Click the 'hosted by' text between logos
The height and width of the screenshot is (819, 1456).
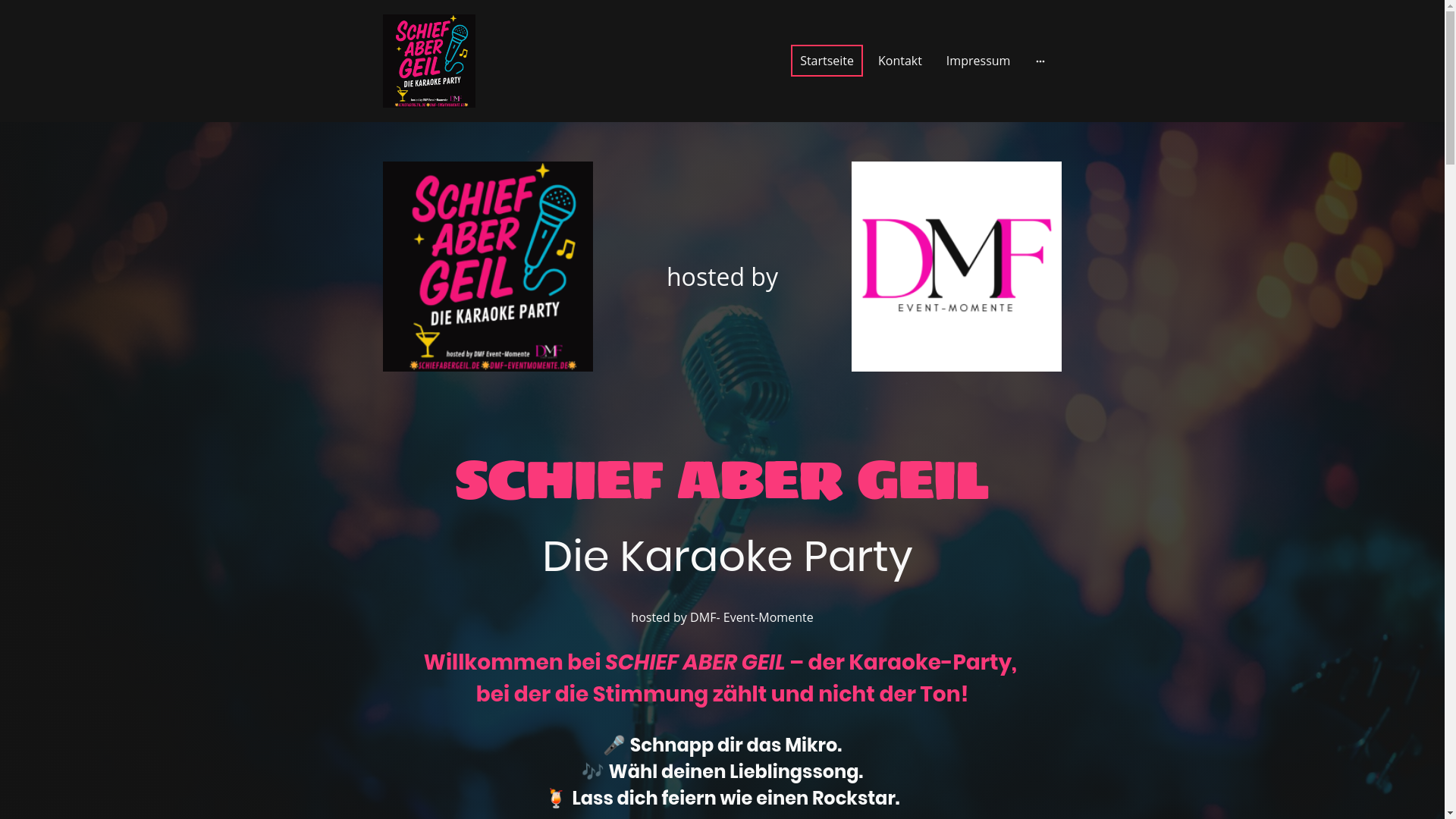[x=722, y=277]
